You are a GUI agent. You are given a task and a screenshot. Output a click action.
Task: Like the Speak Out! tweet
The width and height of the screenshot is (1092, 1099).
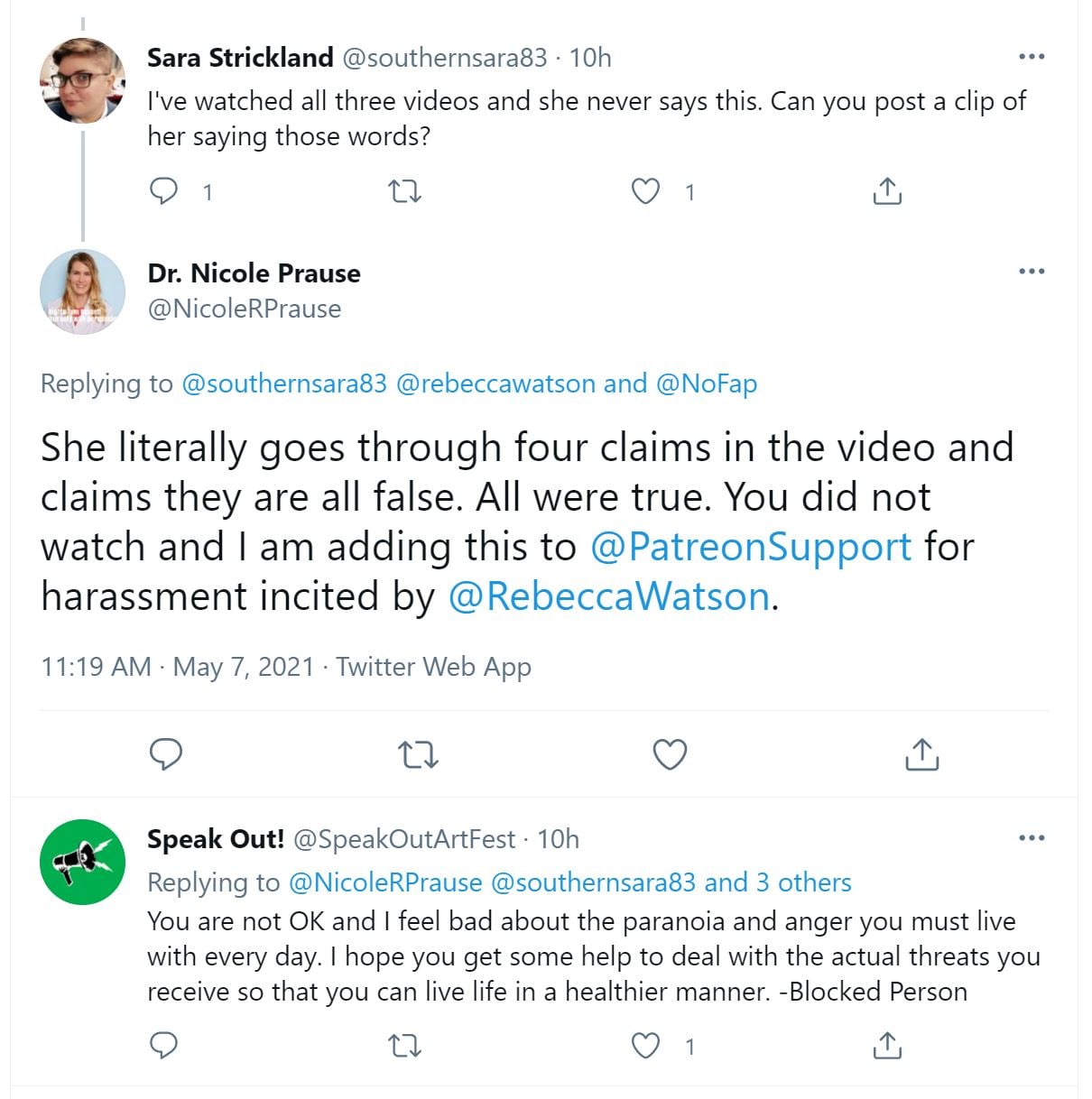pos(644,1046)
